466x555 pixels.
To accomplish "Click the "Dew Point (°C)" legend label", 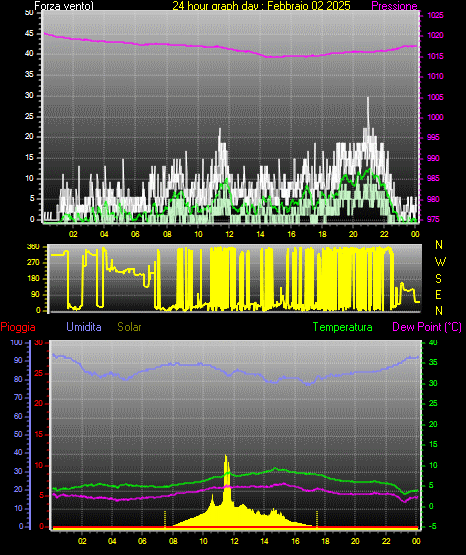I will pyautogui.click(x=427, y=327).
